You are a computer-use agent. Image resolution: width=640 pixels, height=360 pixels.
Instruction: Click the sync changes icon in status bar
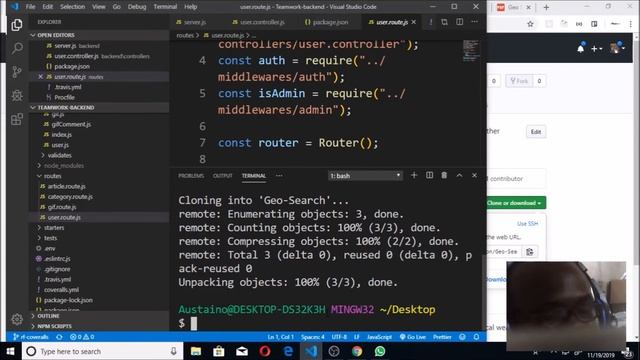coord(60,337)
